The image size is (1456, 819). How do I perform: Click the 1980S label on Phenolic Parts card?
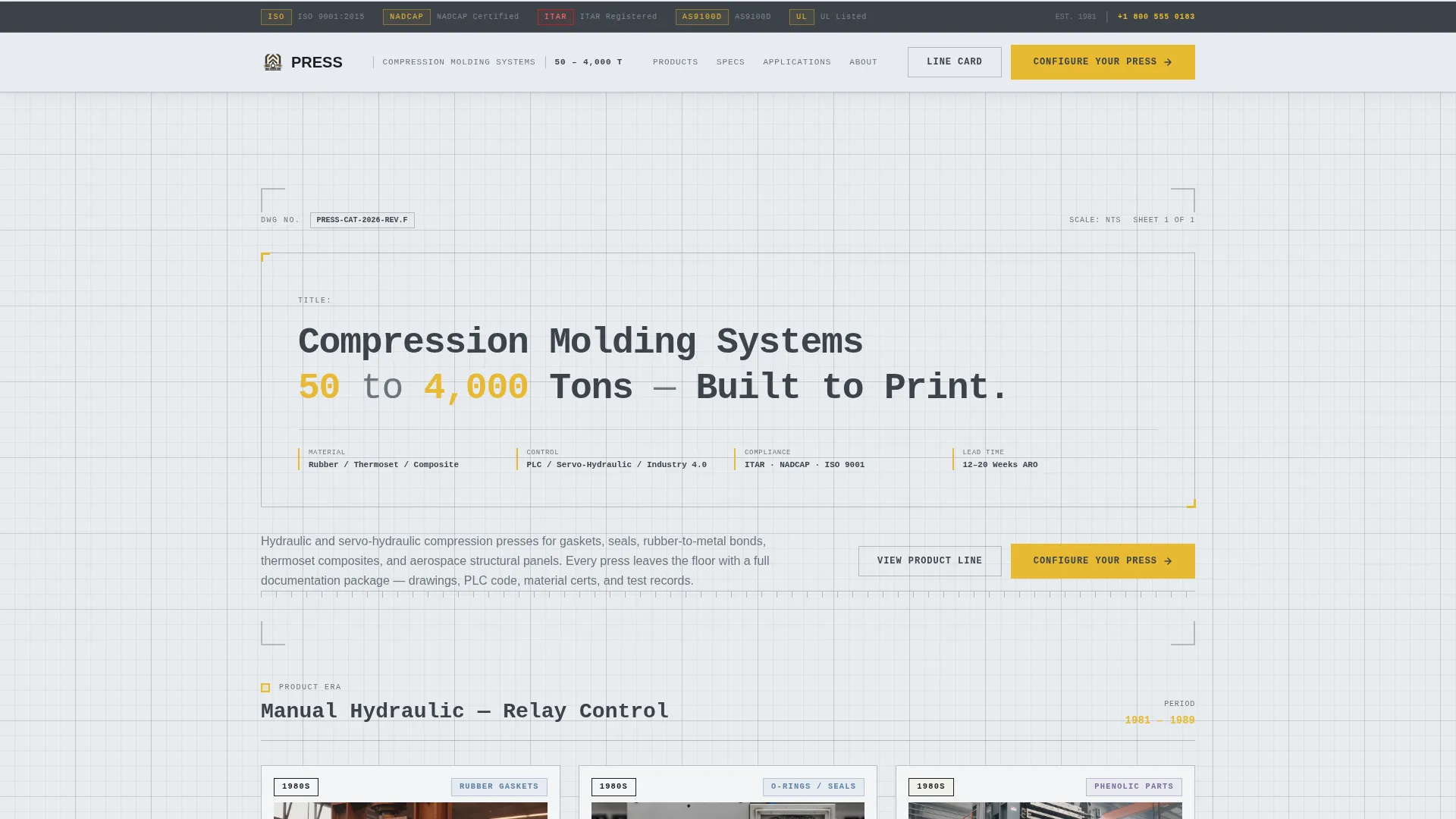pos(930,787)
